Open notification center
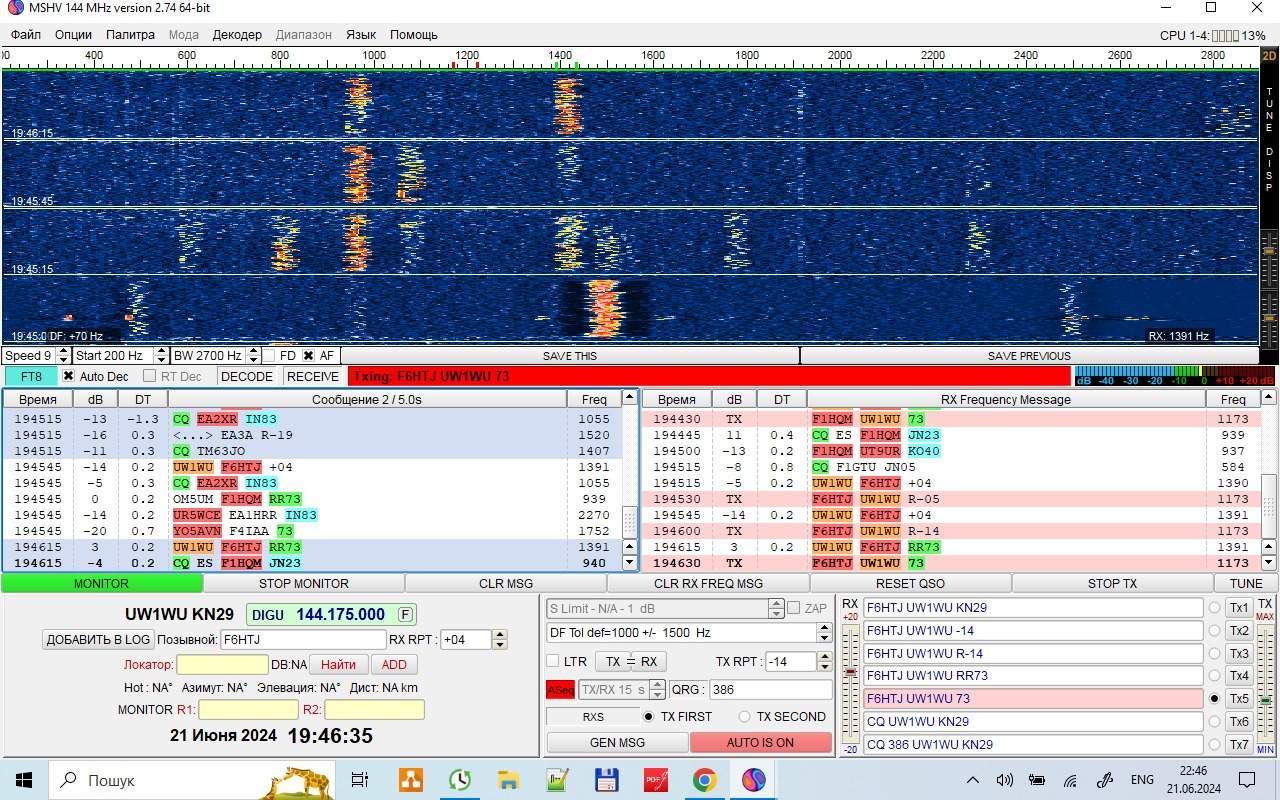Viewport: 1280px width, 800px height. (1247, 780)
